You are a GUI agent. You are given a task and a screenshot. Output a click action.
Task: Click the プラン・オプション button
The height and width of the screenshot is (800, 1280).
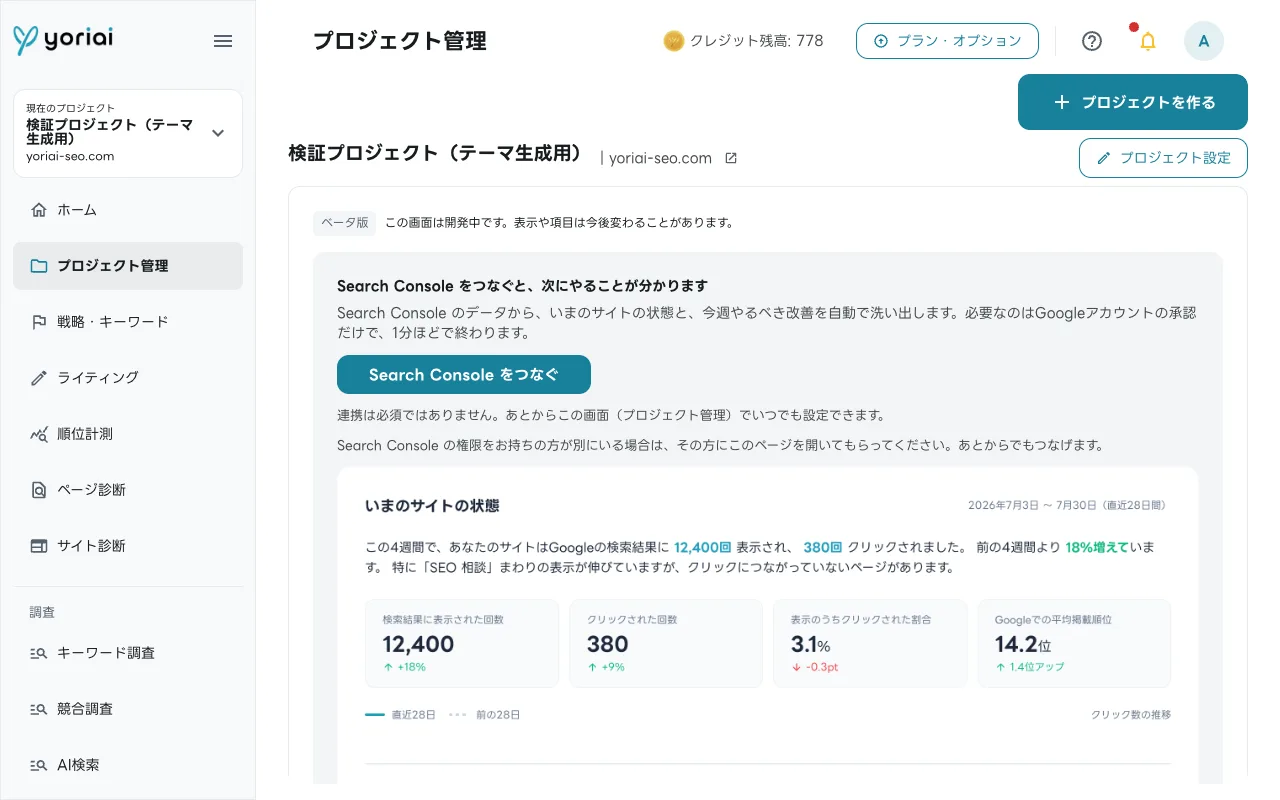(947, 41)
